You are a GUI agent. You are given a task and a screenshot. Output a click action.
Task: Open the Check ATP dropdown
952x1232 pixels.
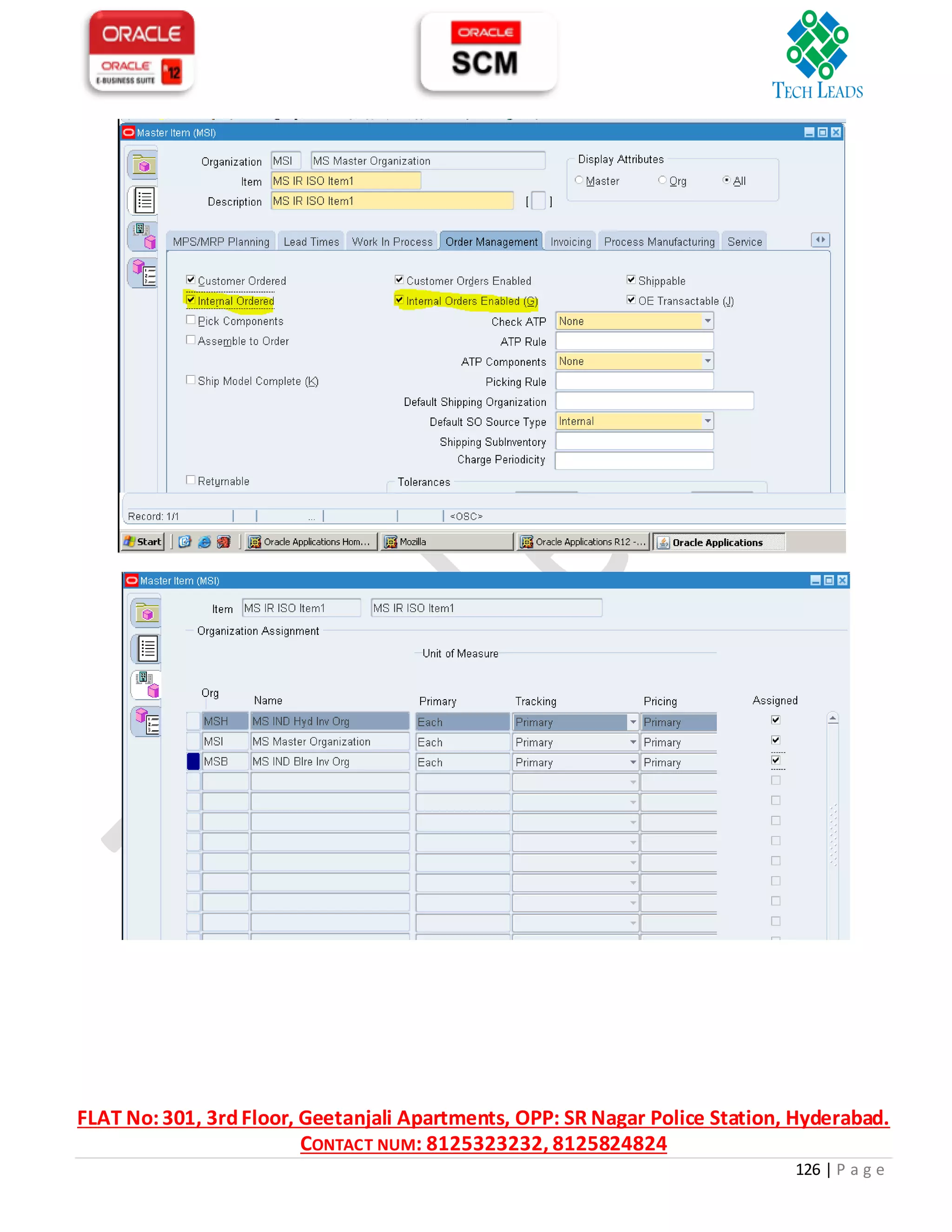[707, 321]
